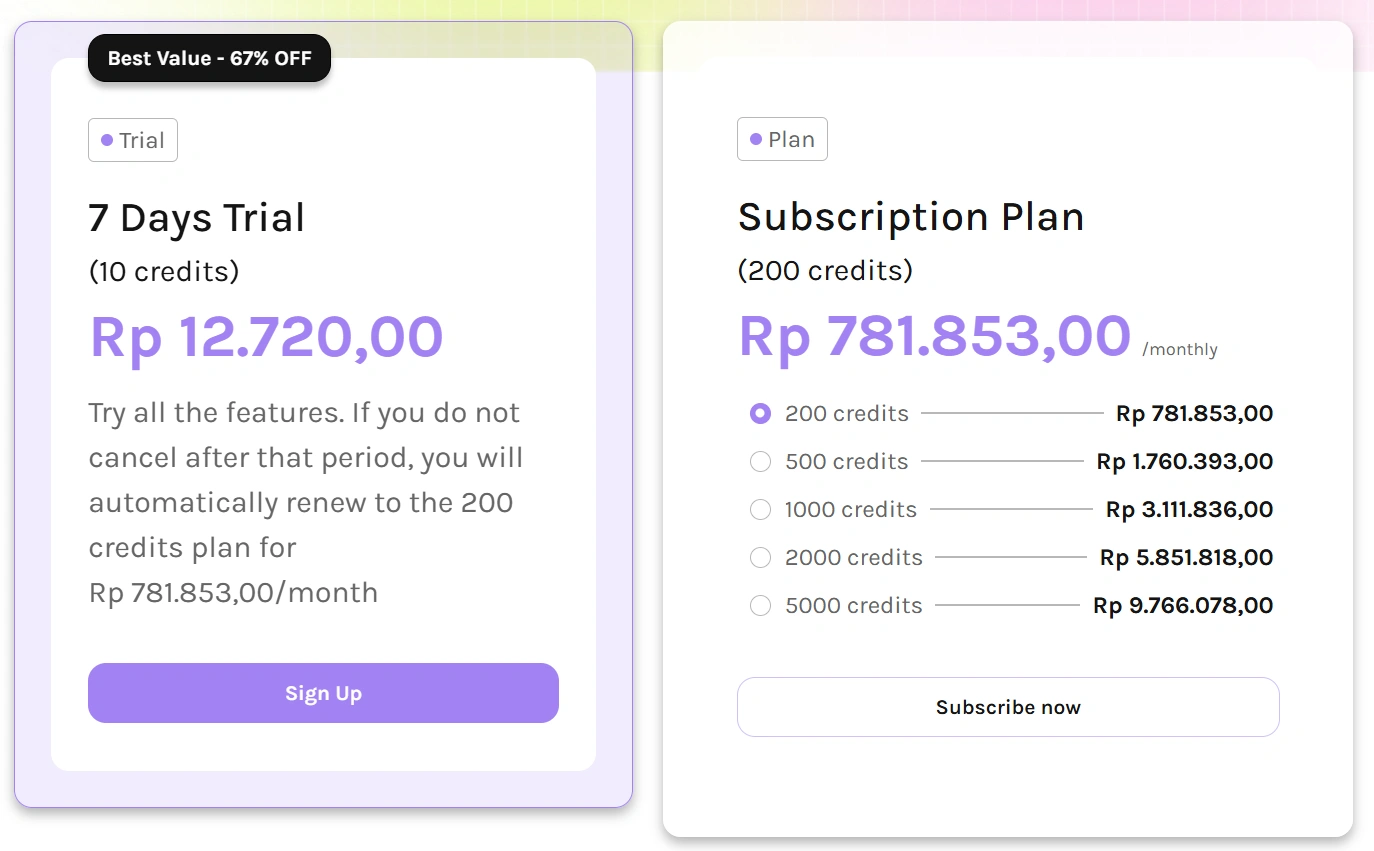Click the Rp 9.766.078,00 price label
This screenshot has height=851, width=1374.
1183,606
